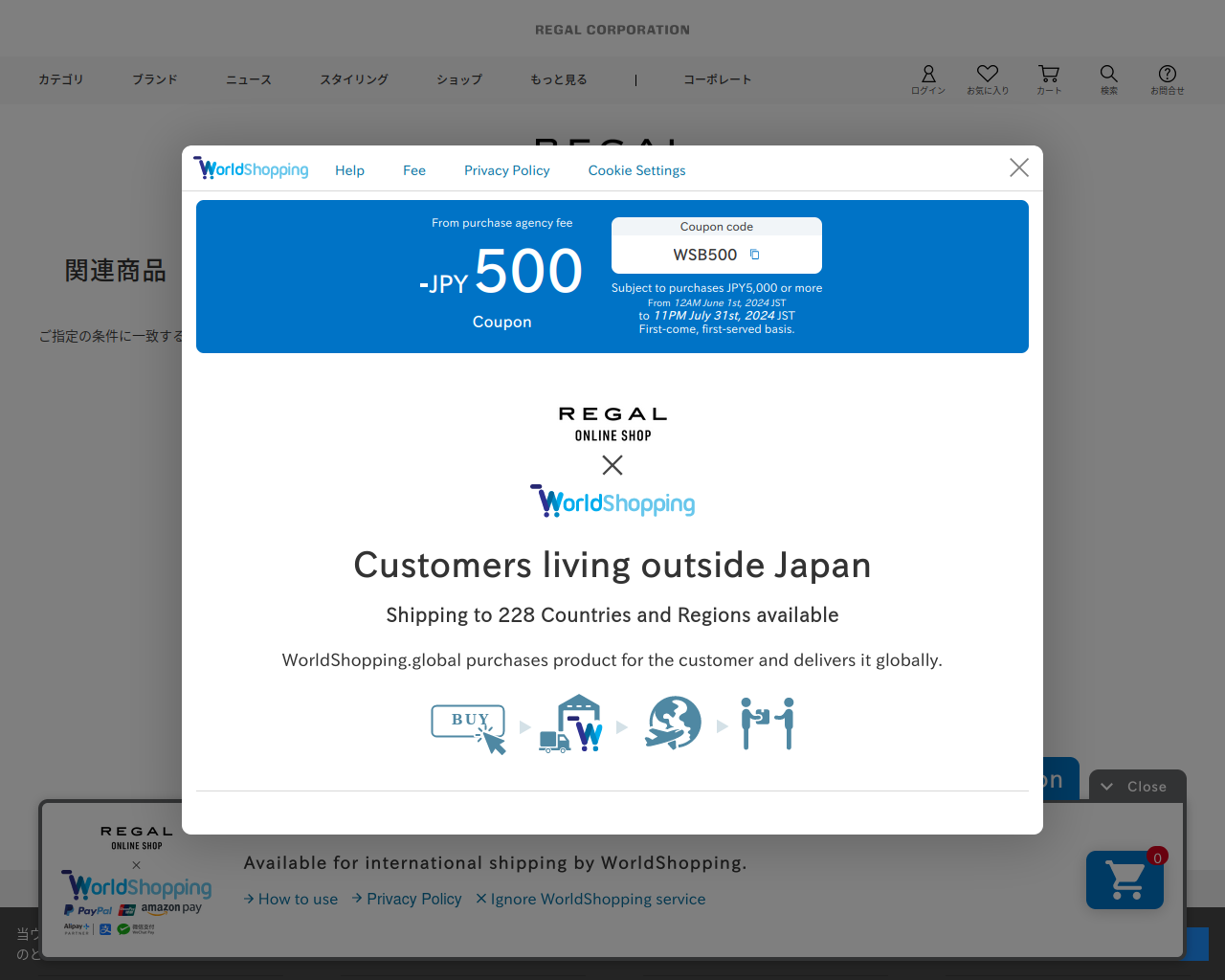Image resolution: width=1225 pixels, height=980 pixels.
Task: Collapse the banner with Close button
Action: click(1137, 787)
